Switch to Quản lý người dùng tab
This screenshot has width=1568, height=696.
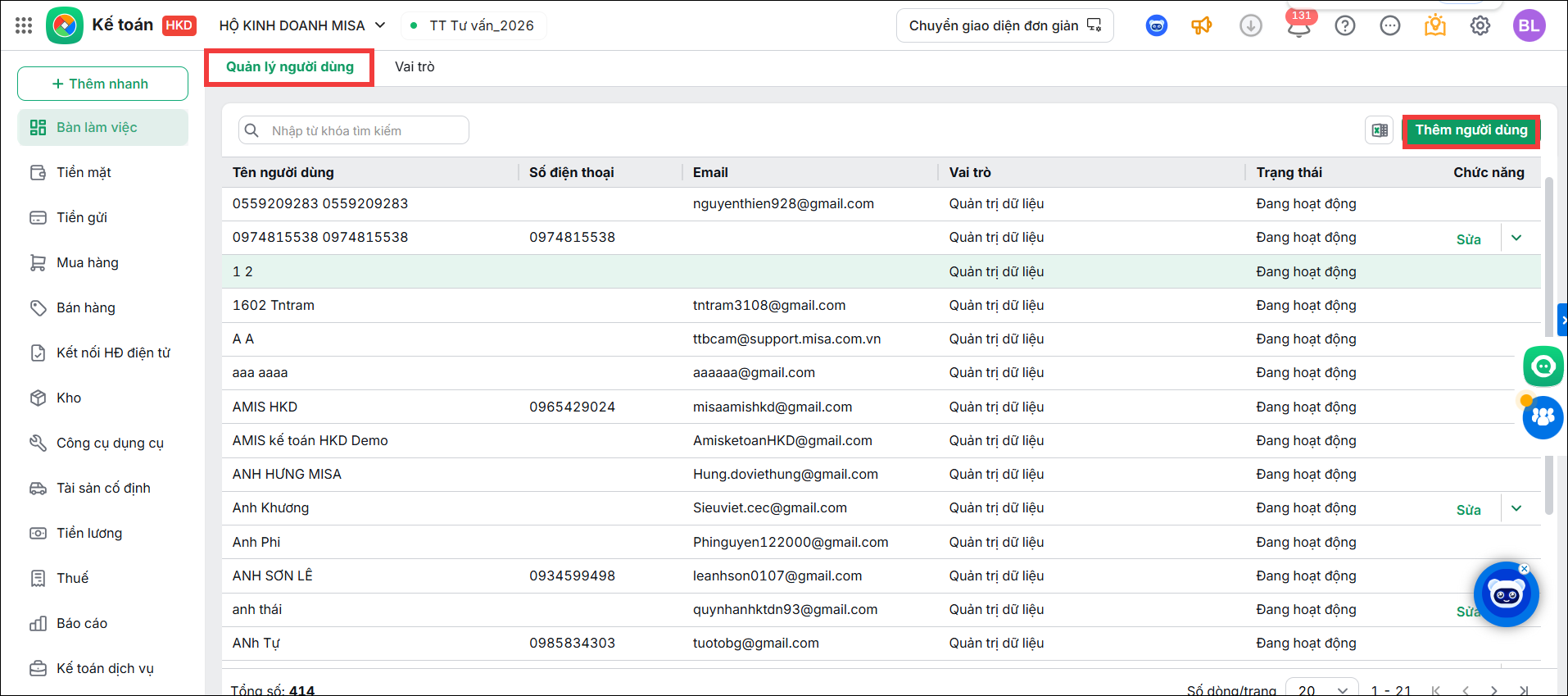click(x=290, y=67)
